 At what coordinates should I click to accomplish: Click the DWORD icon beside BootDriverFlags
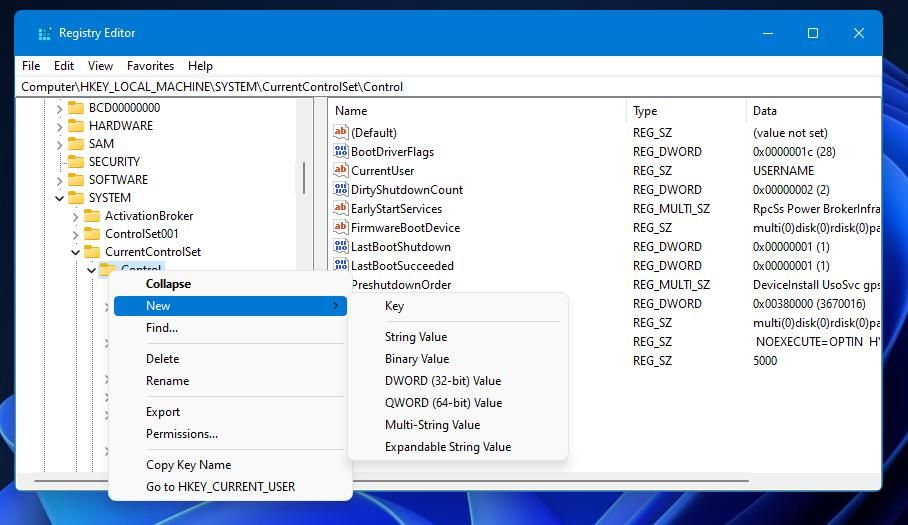pos(340,151)
